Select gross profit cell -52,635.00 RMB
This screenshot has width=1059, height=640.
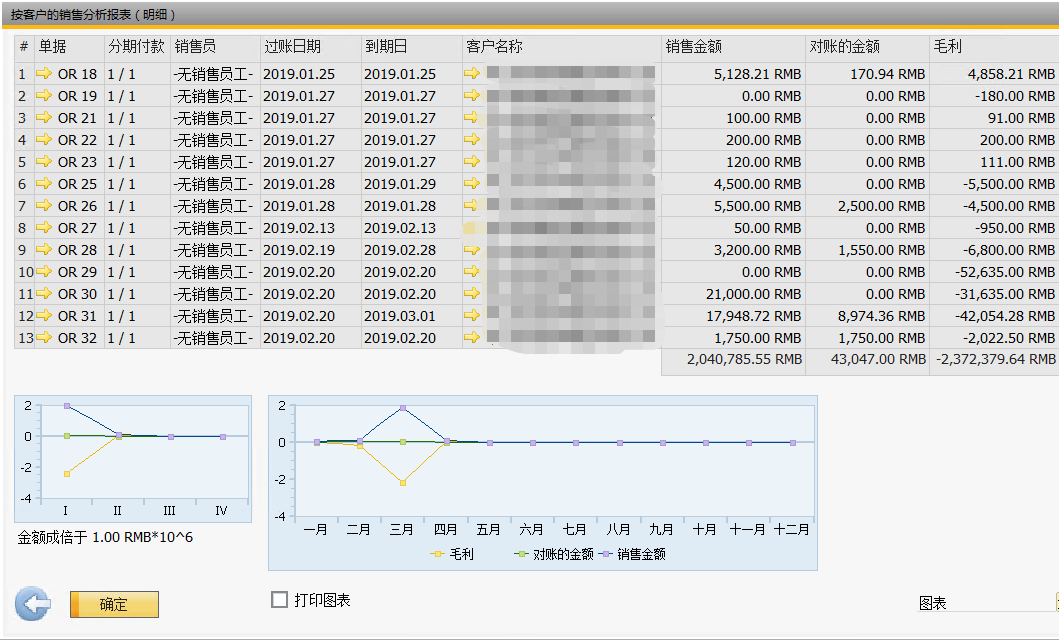point(994,272)
